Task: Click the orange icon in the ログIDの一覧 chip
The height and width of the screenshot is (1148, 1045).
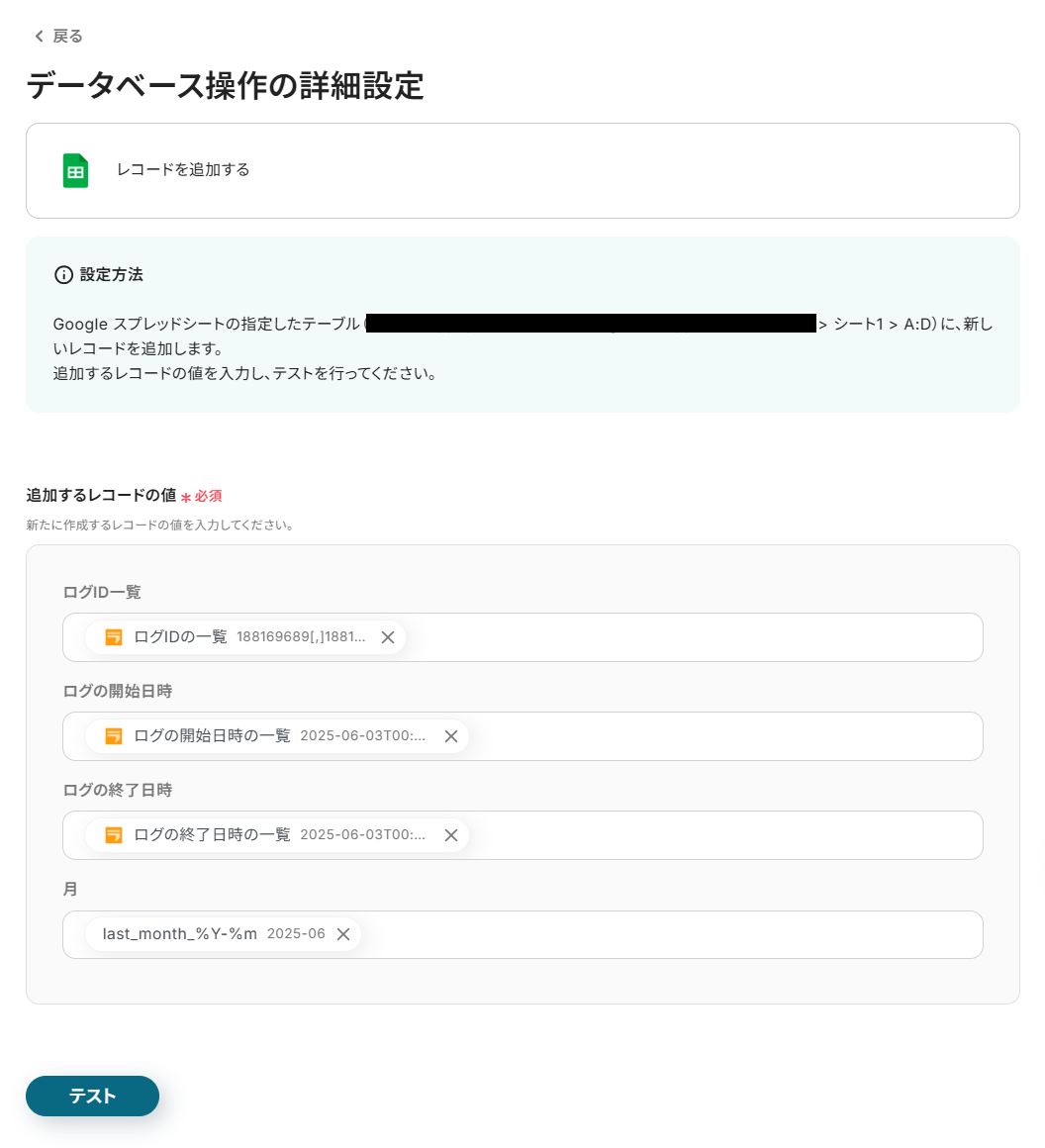Action: click(x=114, y=637)
